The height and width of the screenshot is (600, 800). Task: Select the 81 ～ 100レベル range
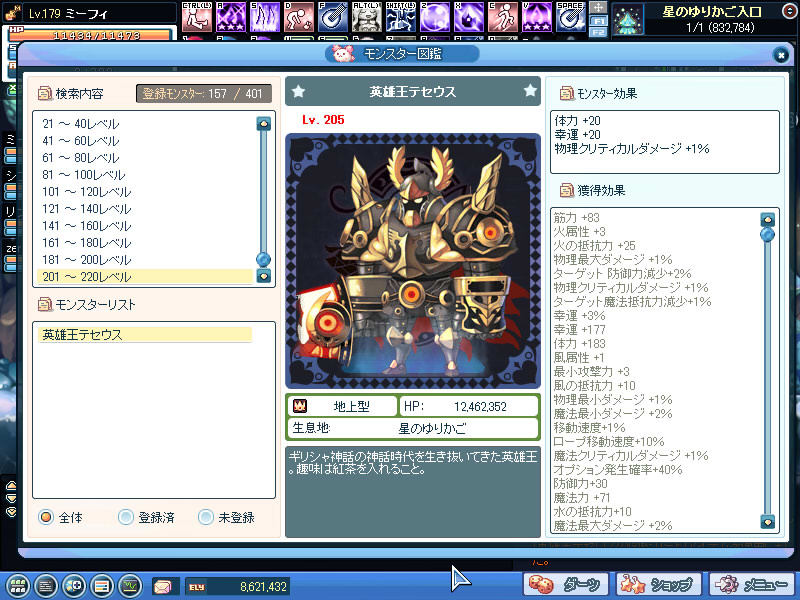click(145, 175)
